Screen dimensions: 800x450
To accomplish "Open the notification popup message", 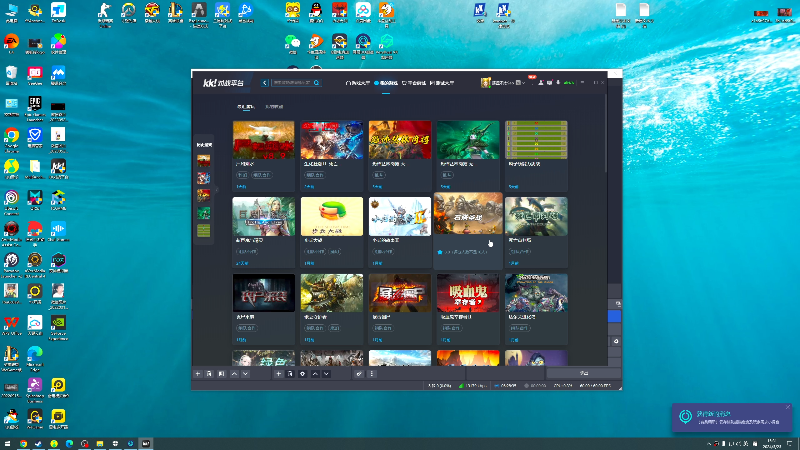I will (732, 418).
